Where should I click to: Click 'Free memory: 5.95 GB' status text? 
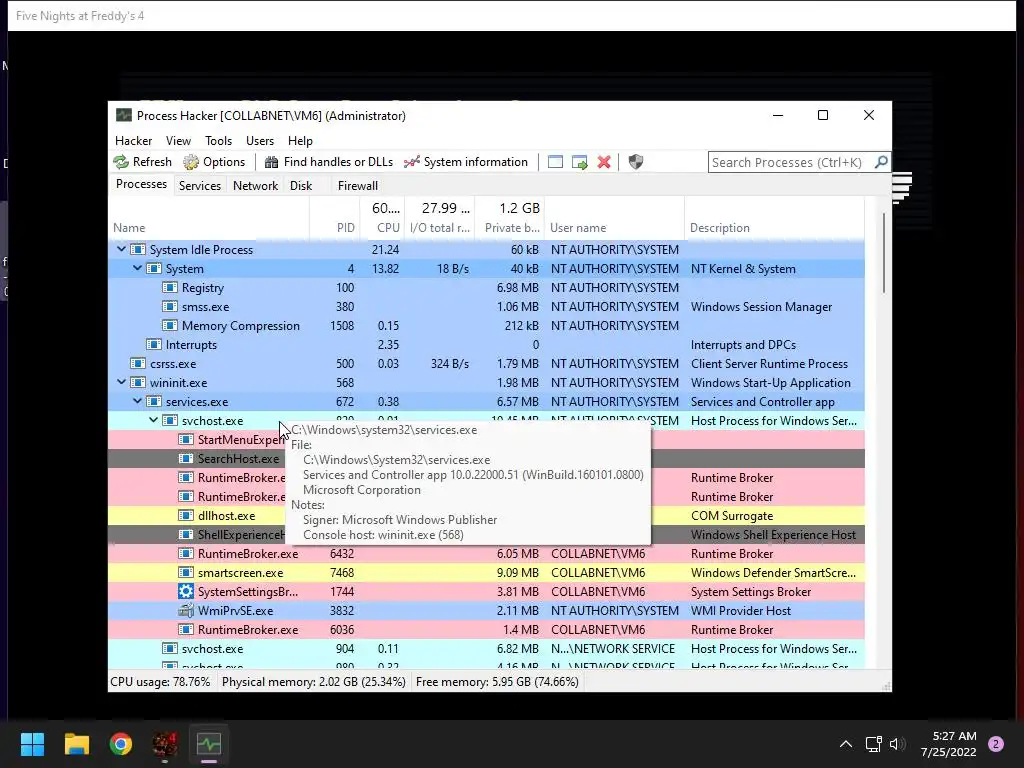coord(497,682)
